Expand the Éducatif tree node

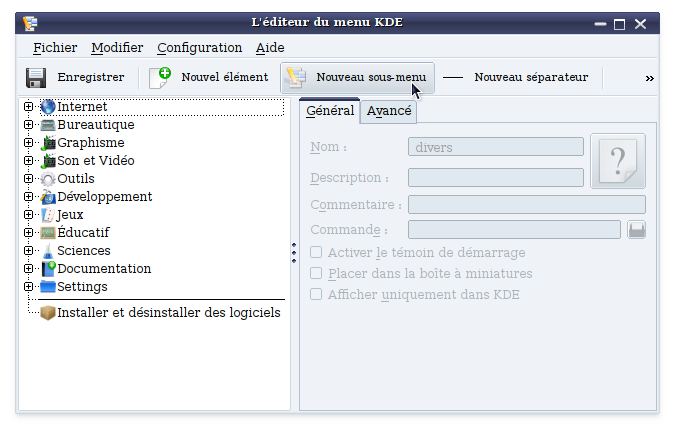pos(28,233)
